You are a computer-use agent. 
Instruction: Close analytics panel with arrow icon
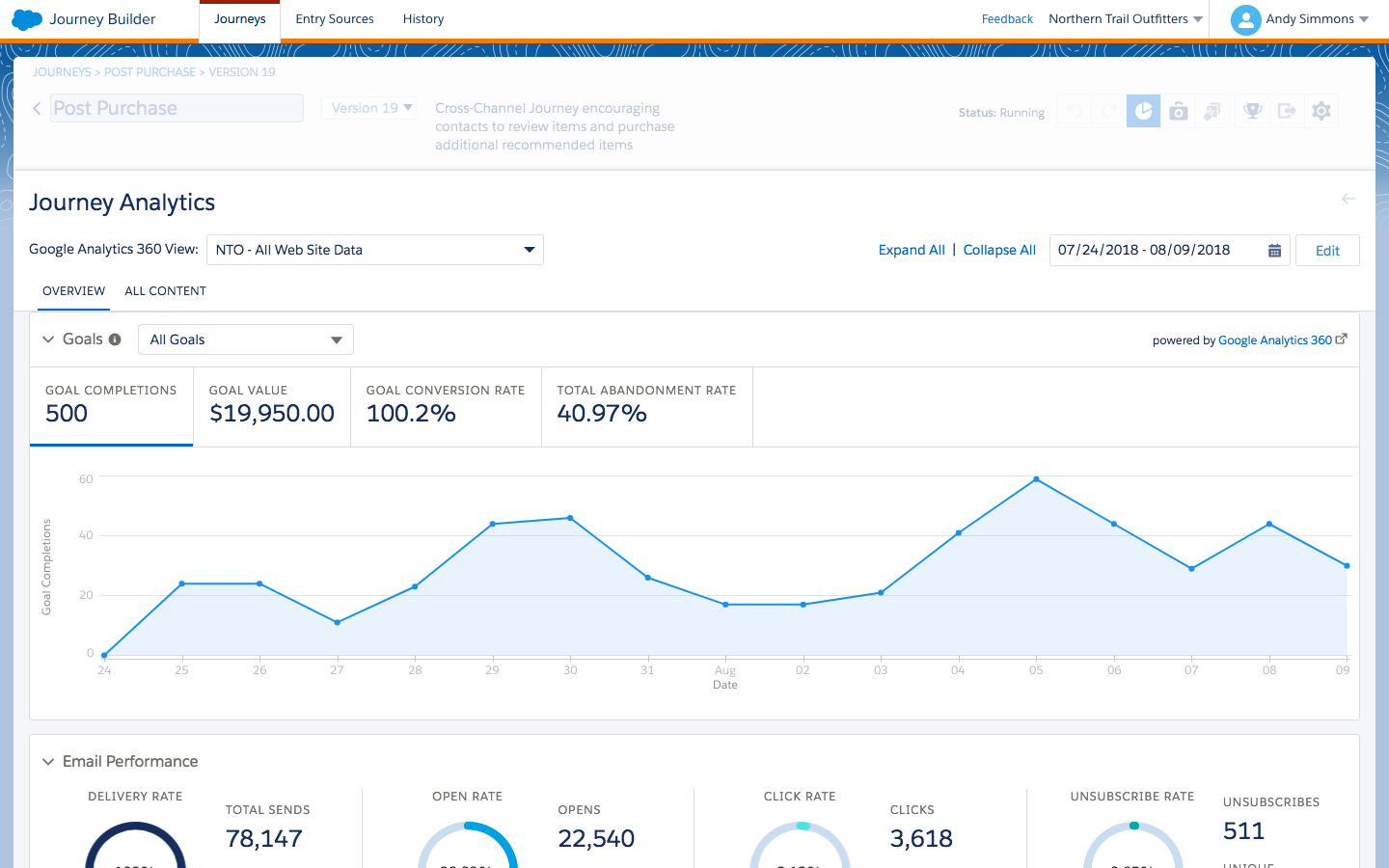[x=1348, y=199]
